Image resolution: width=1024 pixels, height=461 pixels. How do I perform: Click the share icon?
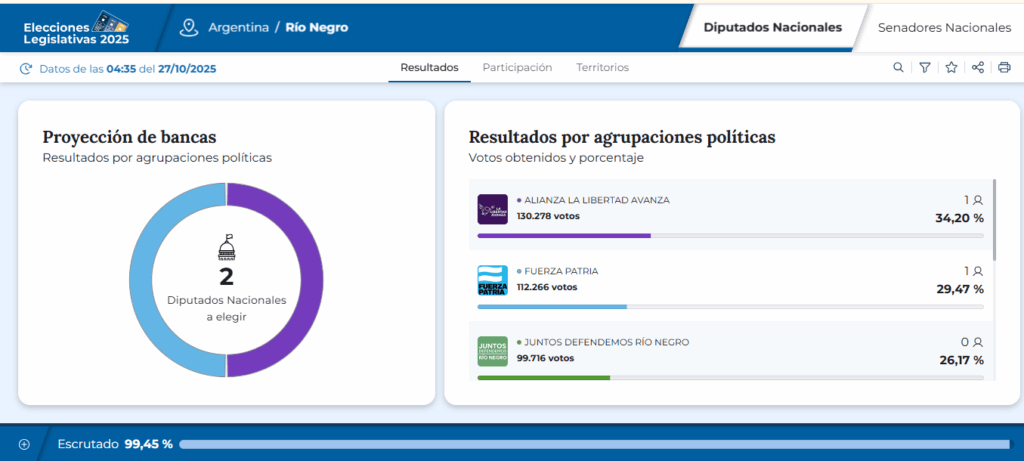978,68
